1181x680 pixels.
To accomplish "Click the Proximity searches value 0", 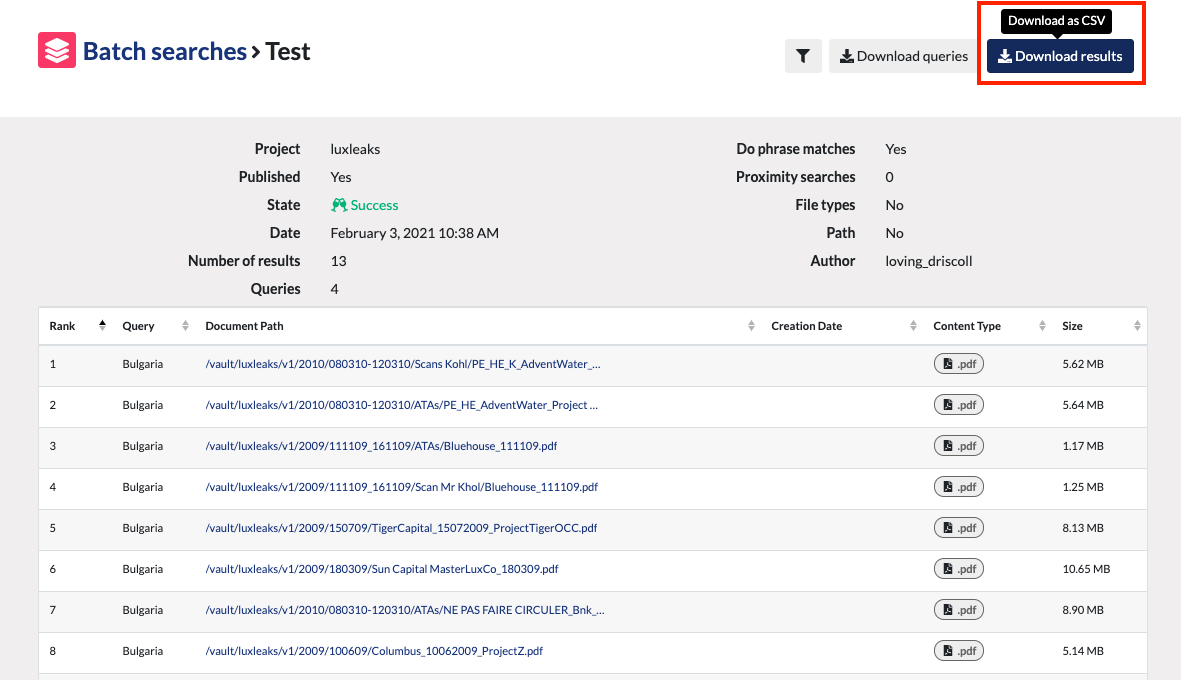I will pyautogui.click(x=890, y=177).
